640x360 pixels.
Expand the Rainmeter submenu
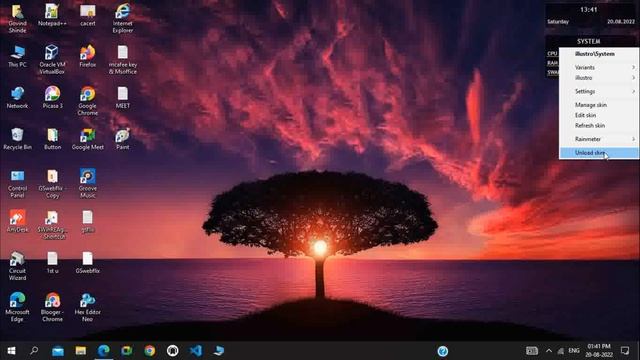tap(599, 139)
